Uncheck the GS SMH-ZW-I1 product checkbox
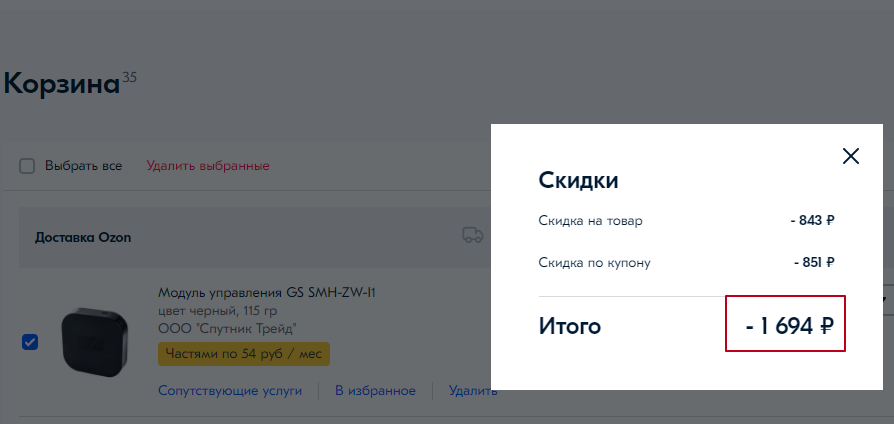 [x=30, y=342]
